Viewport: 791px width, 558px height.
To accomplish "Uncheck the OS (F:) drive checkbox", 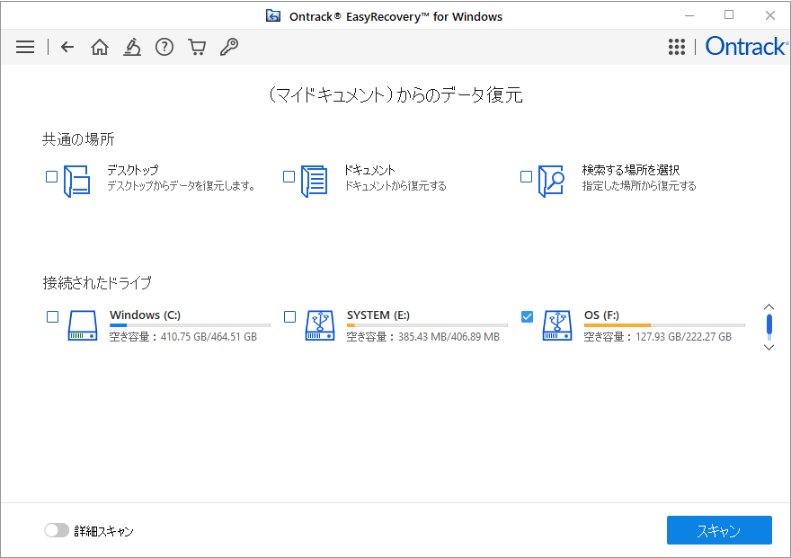I will coord(527,317).
